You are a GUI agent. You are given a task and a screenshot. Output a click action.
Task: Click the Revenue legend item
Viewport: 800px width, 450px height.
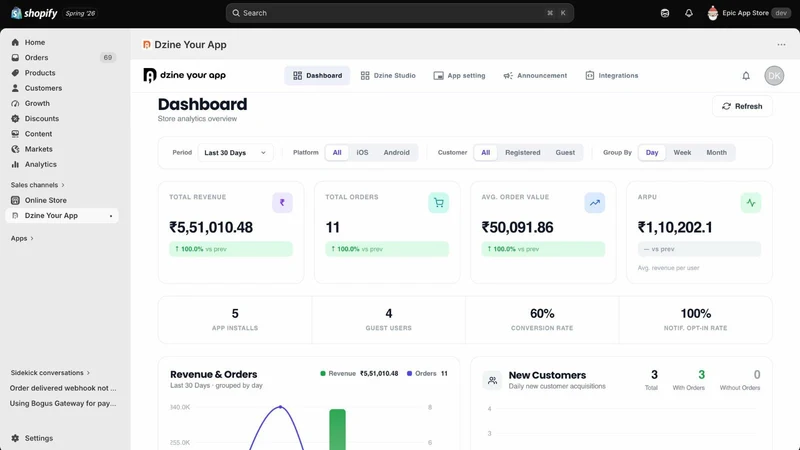[359, 373]
